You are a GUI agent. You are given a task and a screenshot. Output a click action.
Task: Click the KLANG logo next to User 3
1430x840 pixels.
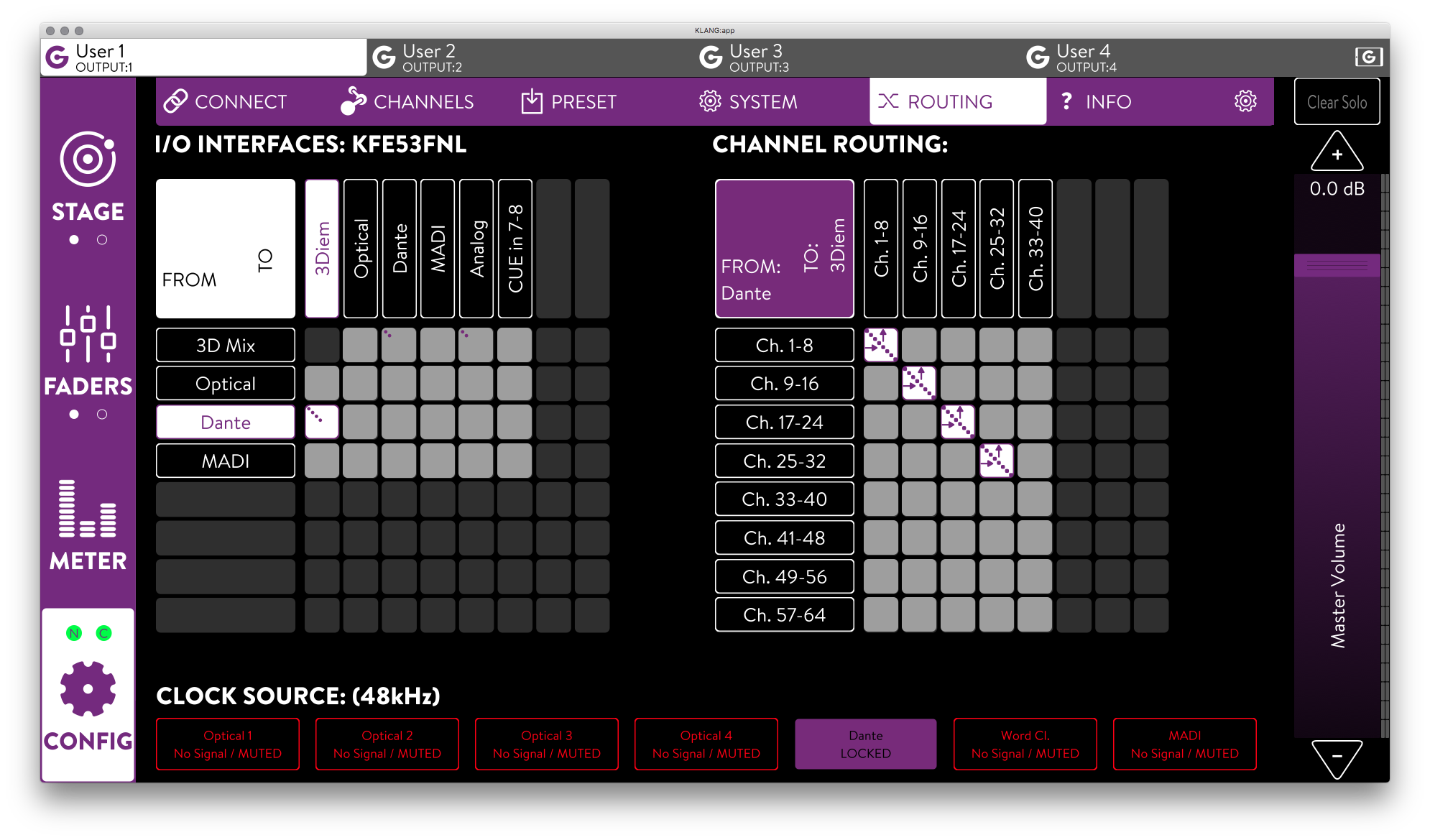pos(711,57)
